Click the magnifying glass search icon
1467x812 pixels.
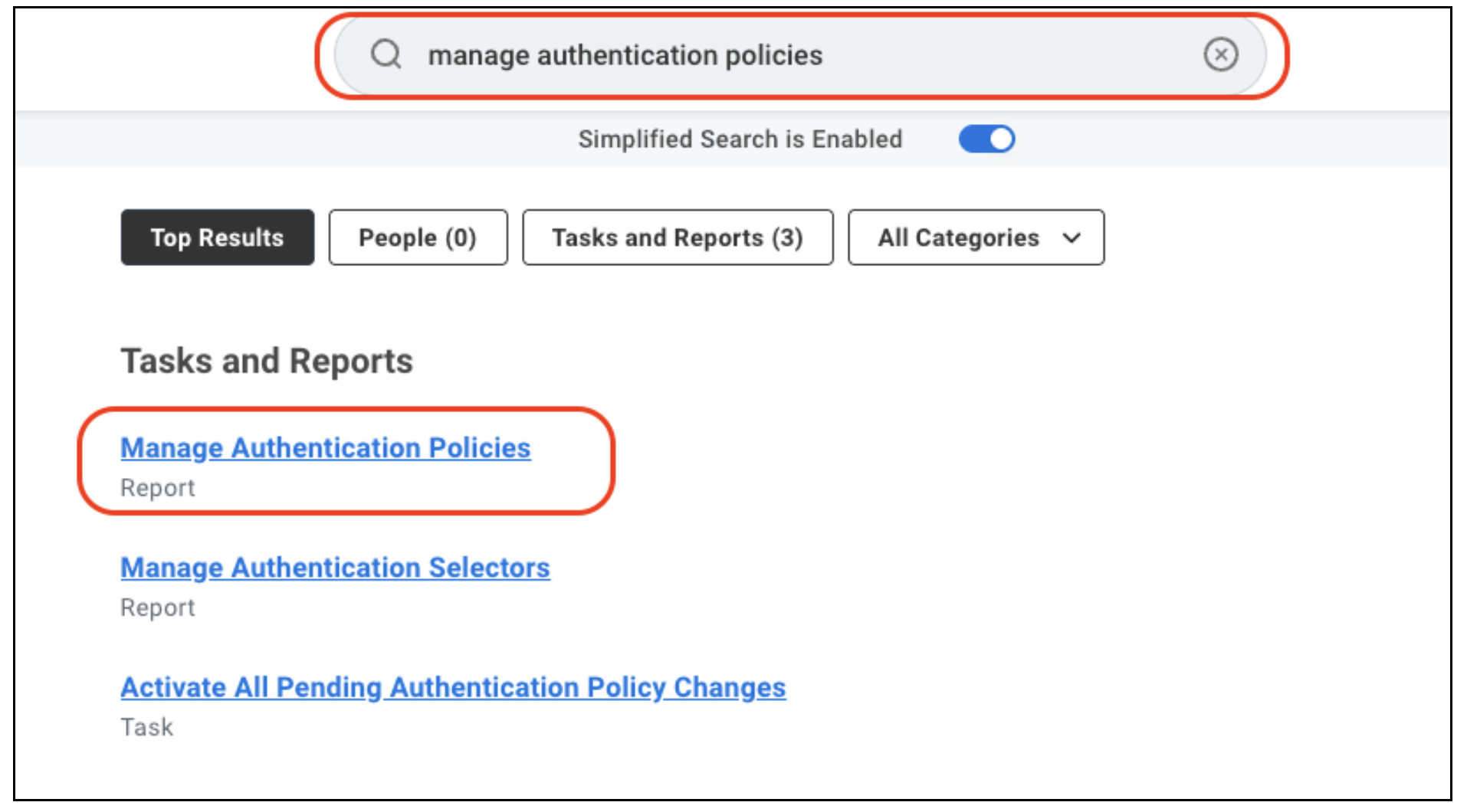[x=386, y=54]
